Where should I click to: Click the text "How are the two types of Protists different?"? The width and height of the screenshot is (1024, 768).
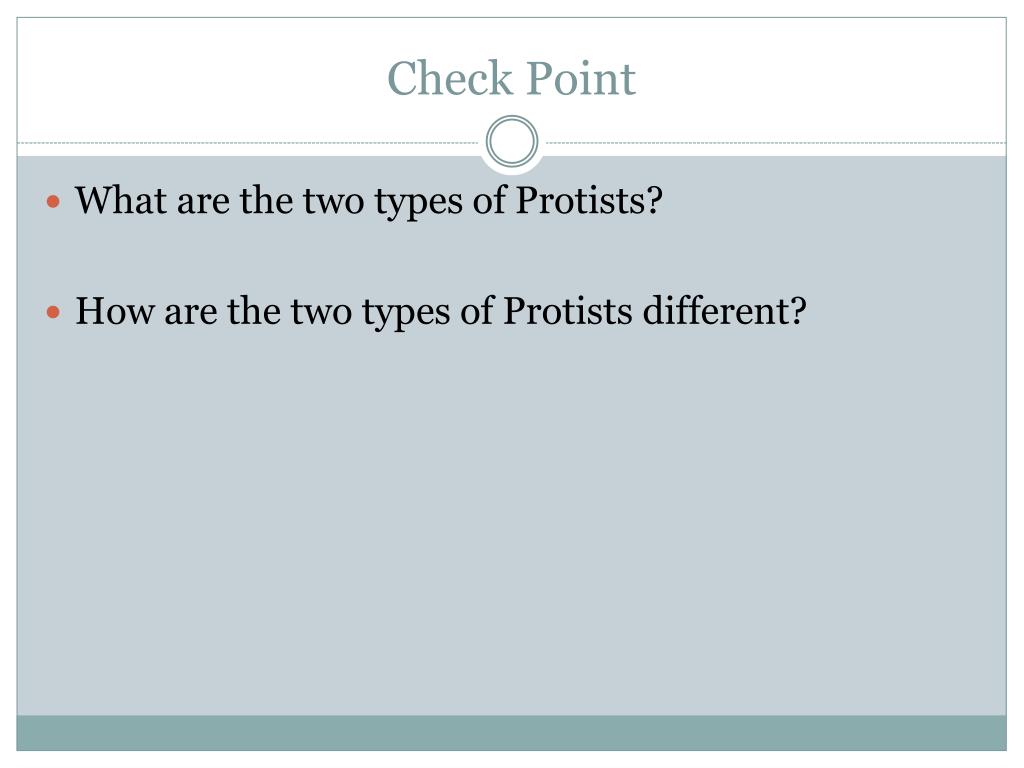[x=441, y=312]
